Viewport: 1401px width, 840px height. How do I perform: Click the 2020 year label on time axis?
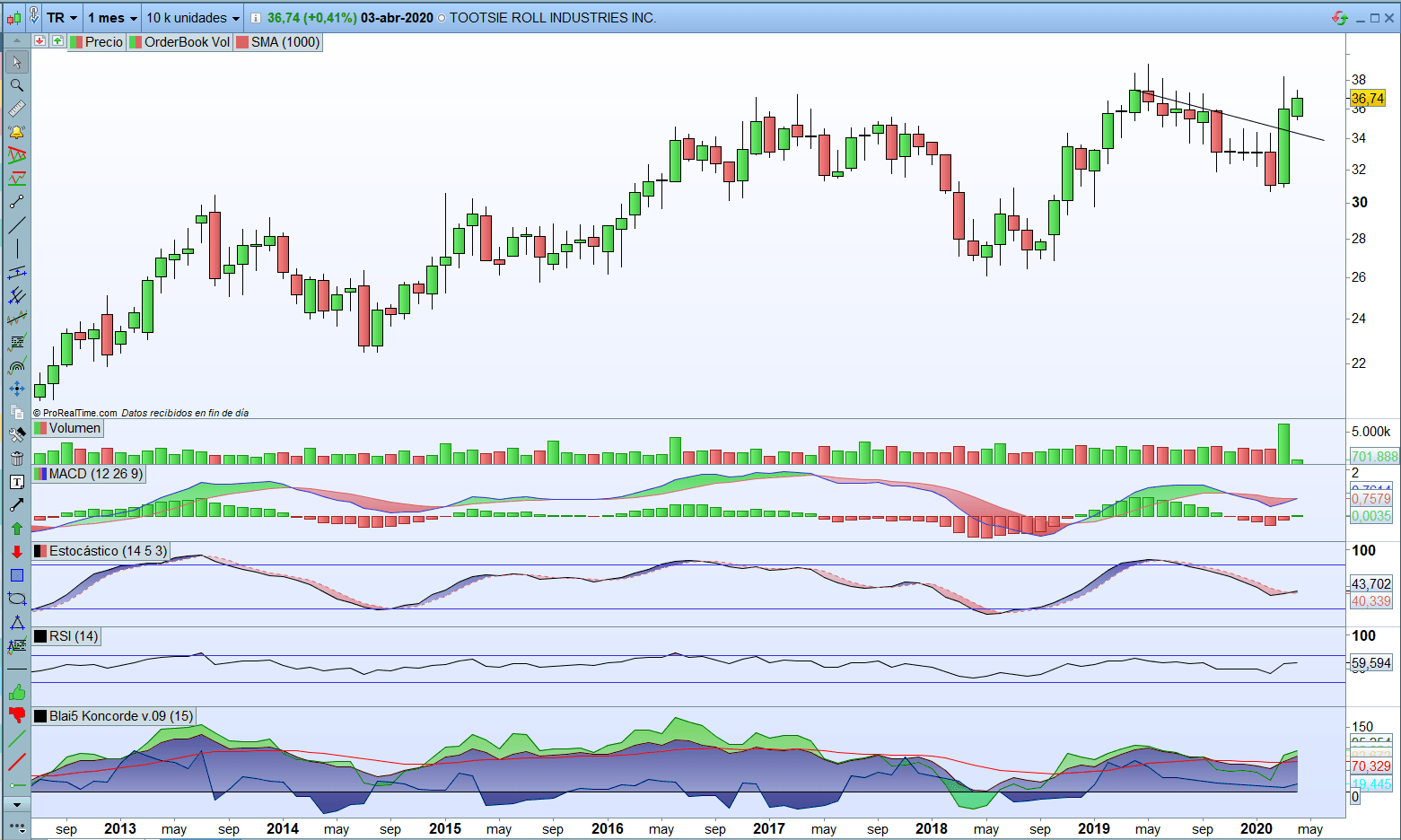point(1257,829)
